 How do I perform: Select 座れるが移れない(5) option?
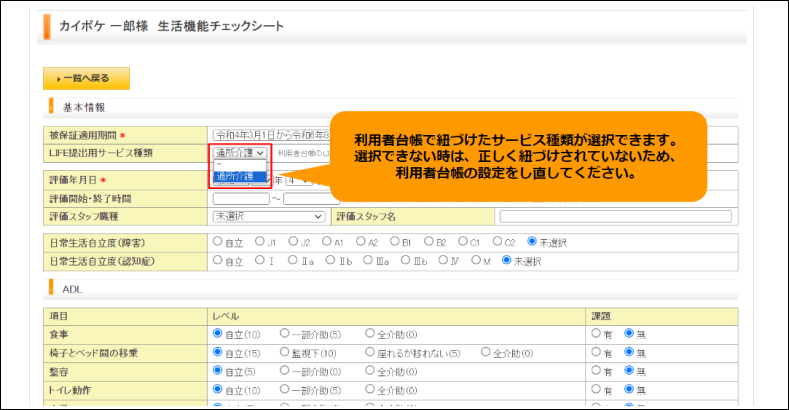coord(370,352)
